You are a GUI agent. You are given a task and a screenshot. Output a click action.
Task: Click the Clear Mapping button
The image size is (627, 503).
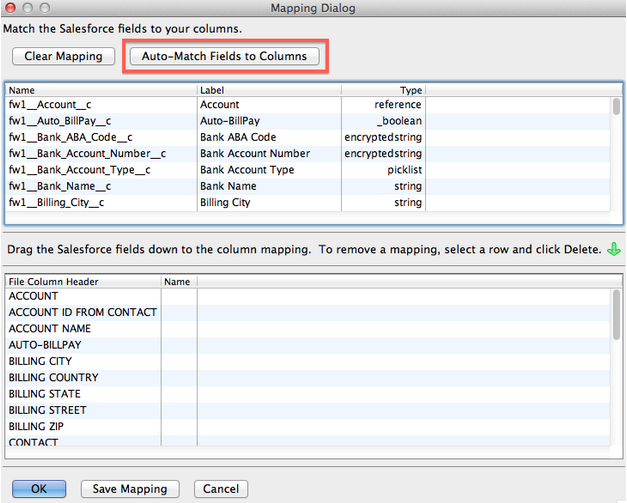(64, 56)
